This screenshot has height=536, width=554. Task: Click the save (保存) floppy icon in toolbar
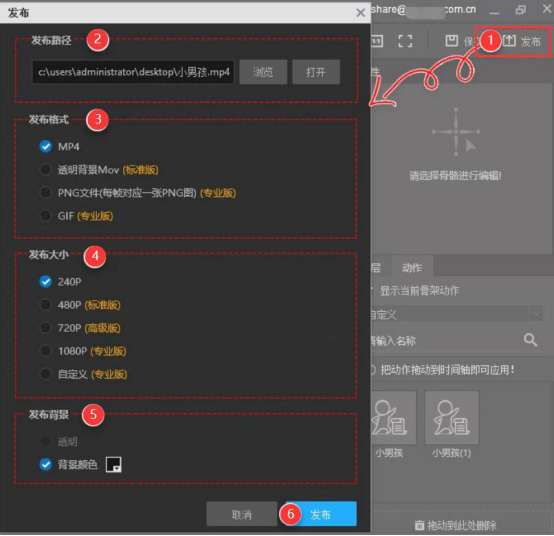(x=452, y=41)
